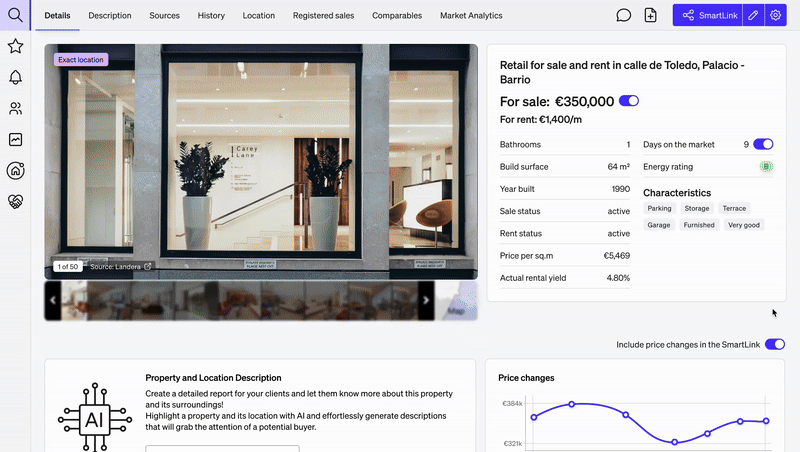Click the Price changes heading
This screenshot has height=452, width=800.
[526, 378]
